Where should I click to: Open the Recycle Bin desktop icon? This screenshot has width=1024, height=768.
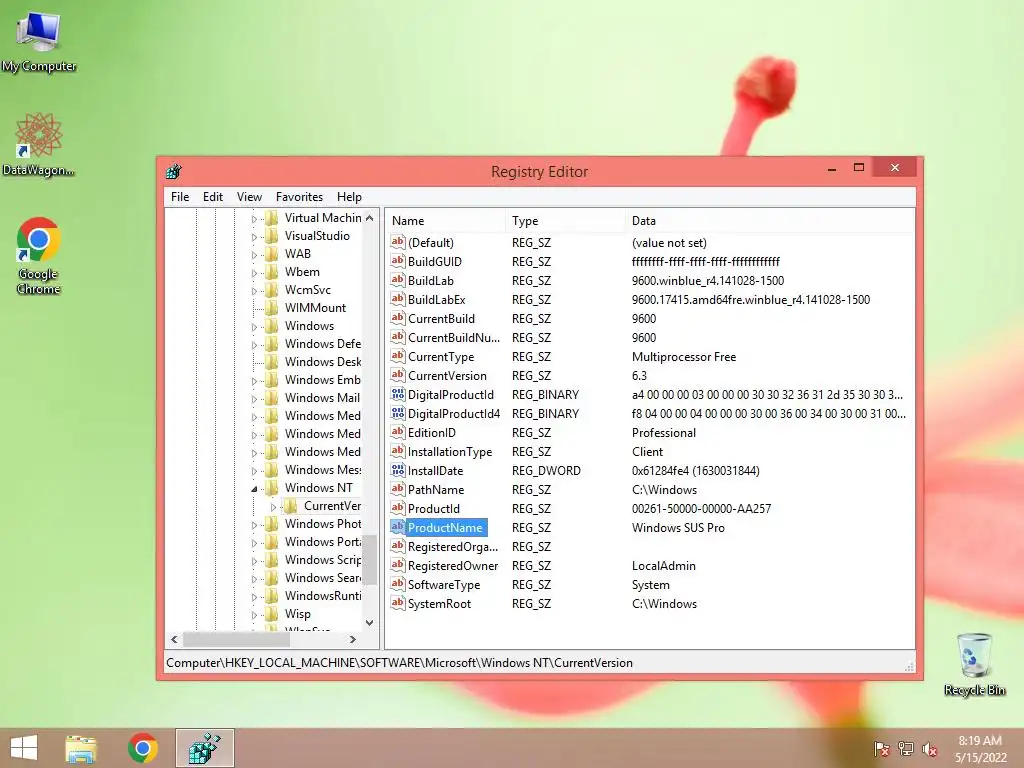[x=974, y=664]
